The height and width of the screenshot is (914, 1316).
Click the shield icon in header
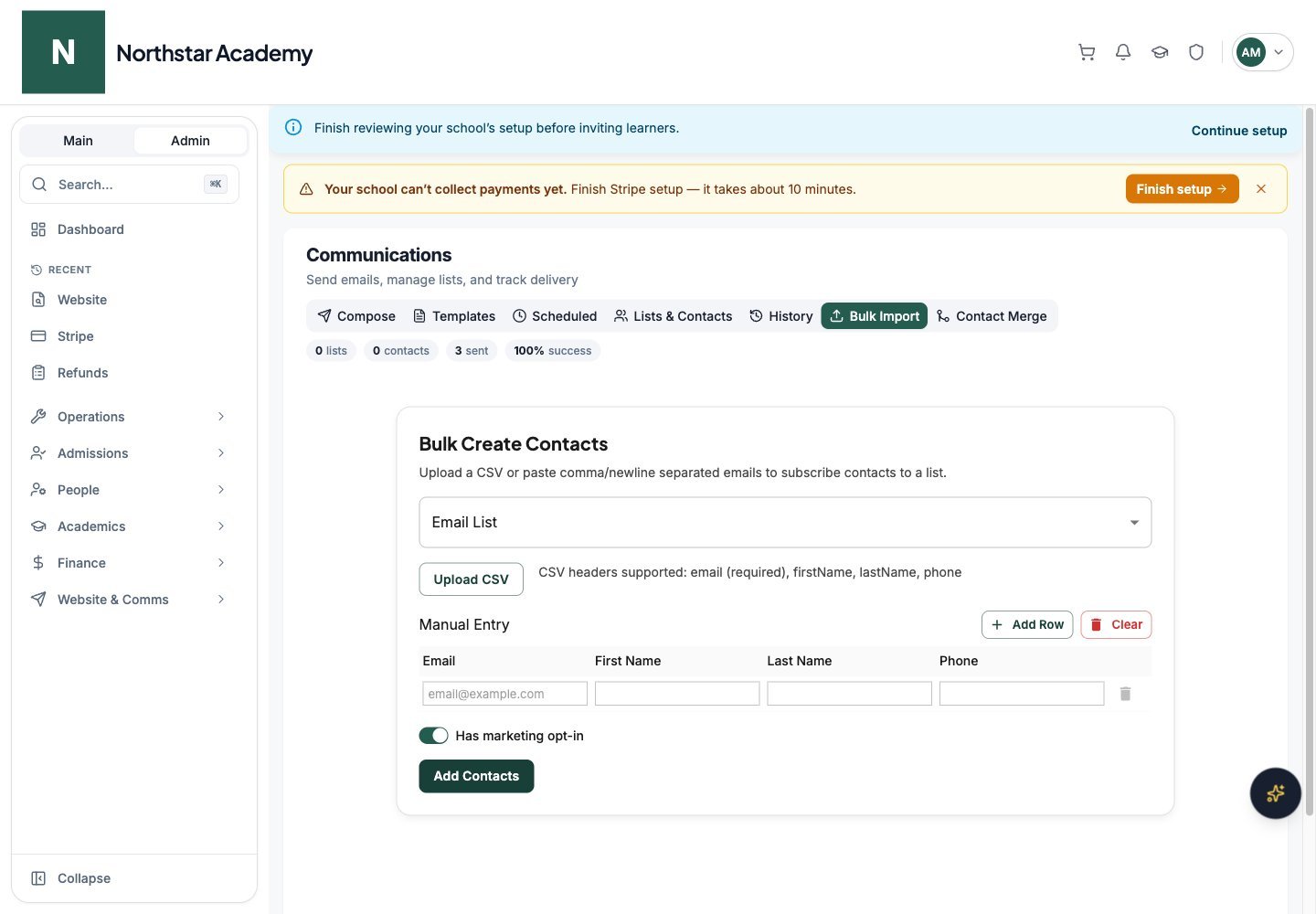click(x=1196, y=52)
